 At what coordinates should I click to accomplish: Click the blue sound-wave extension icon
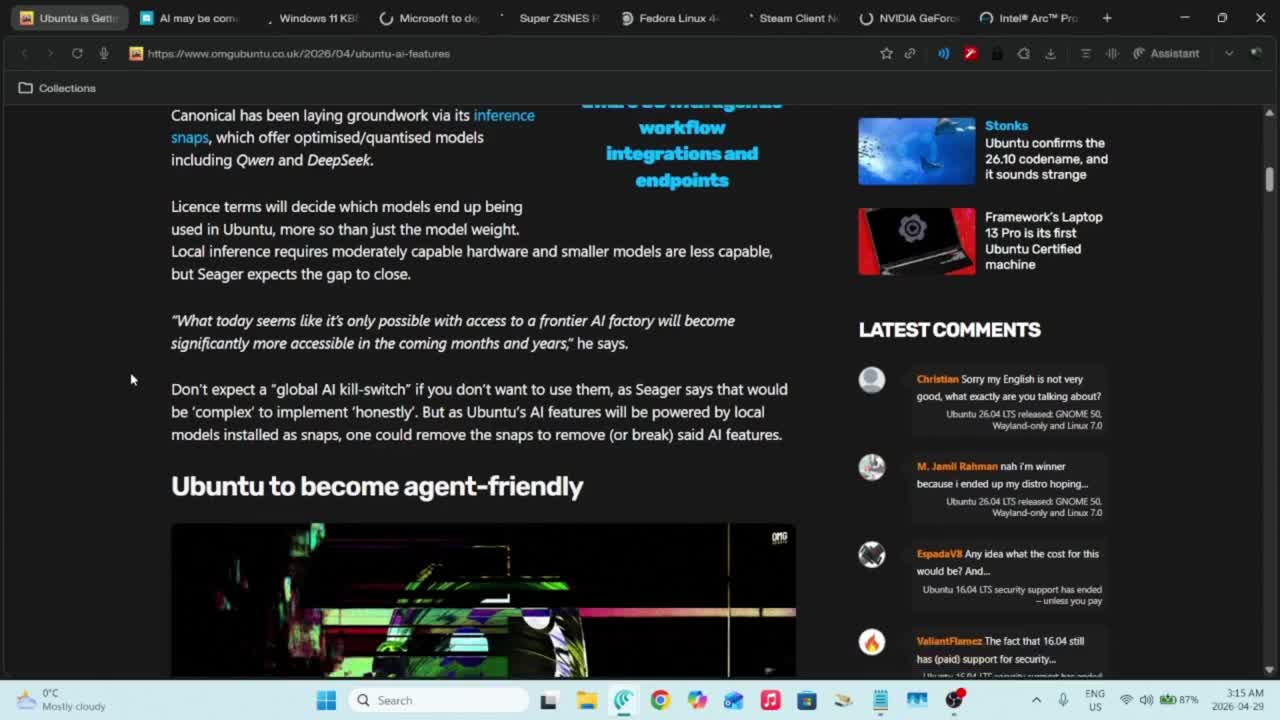coord(943,53)
